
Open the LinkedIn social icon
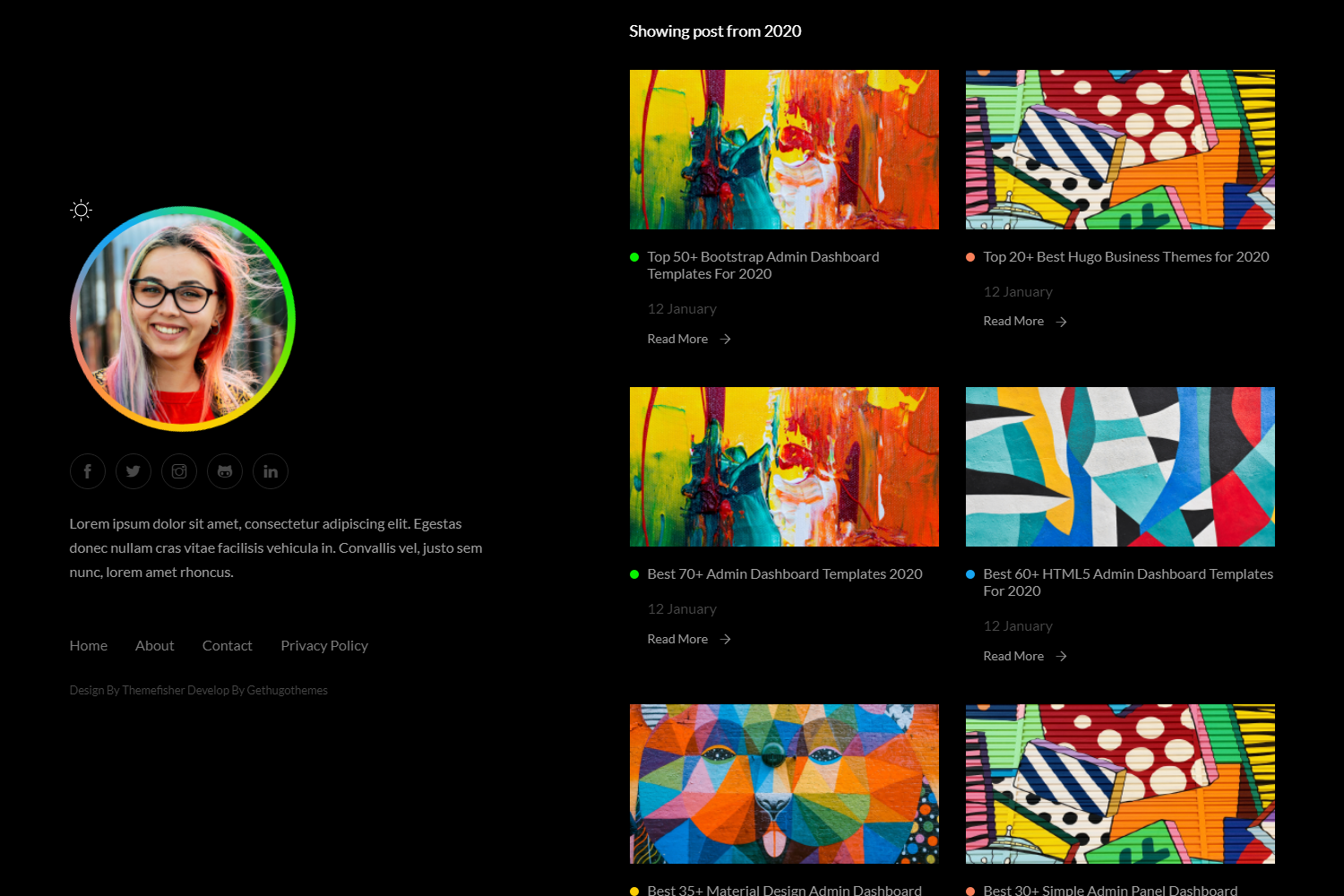(271, 471)
